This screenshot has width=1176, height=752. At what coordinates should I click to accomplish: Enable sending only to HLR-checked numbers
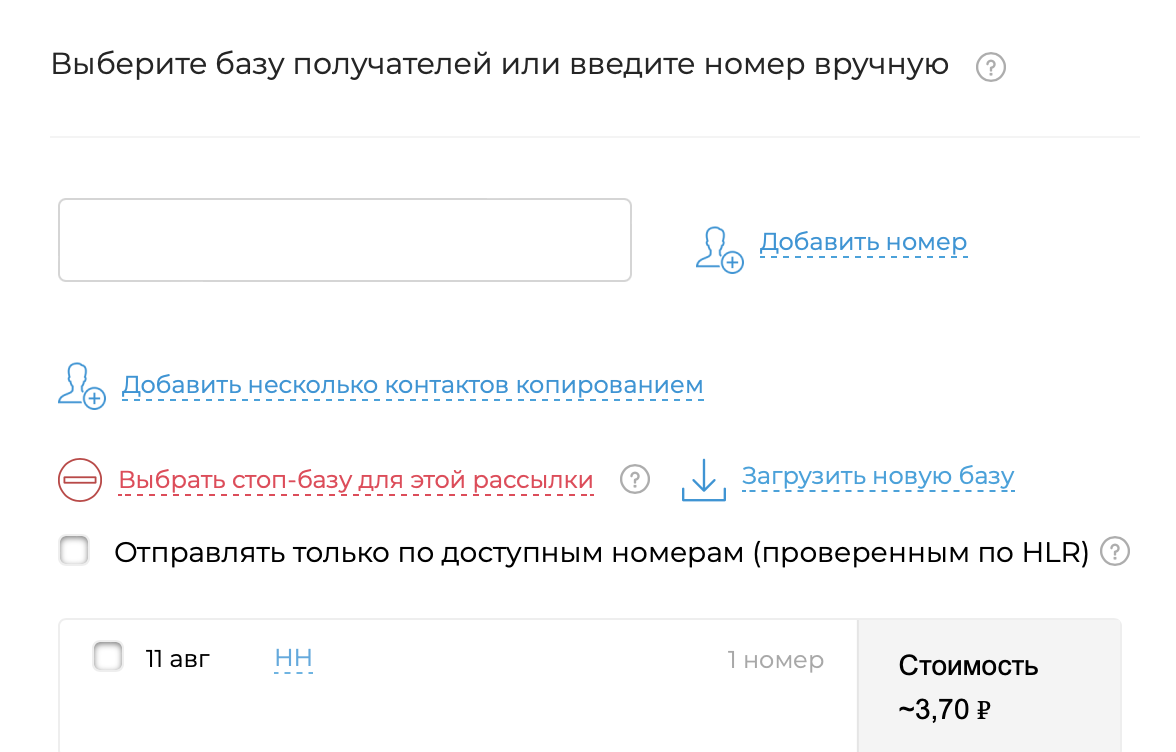(74, 551)
